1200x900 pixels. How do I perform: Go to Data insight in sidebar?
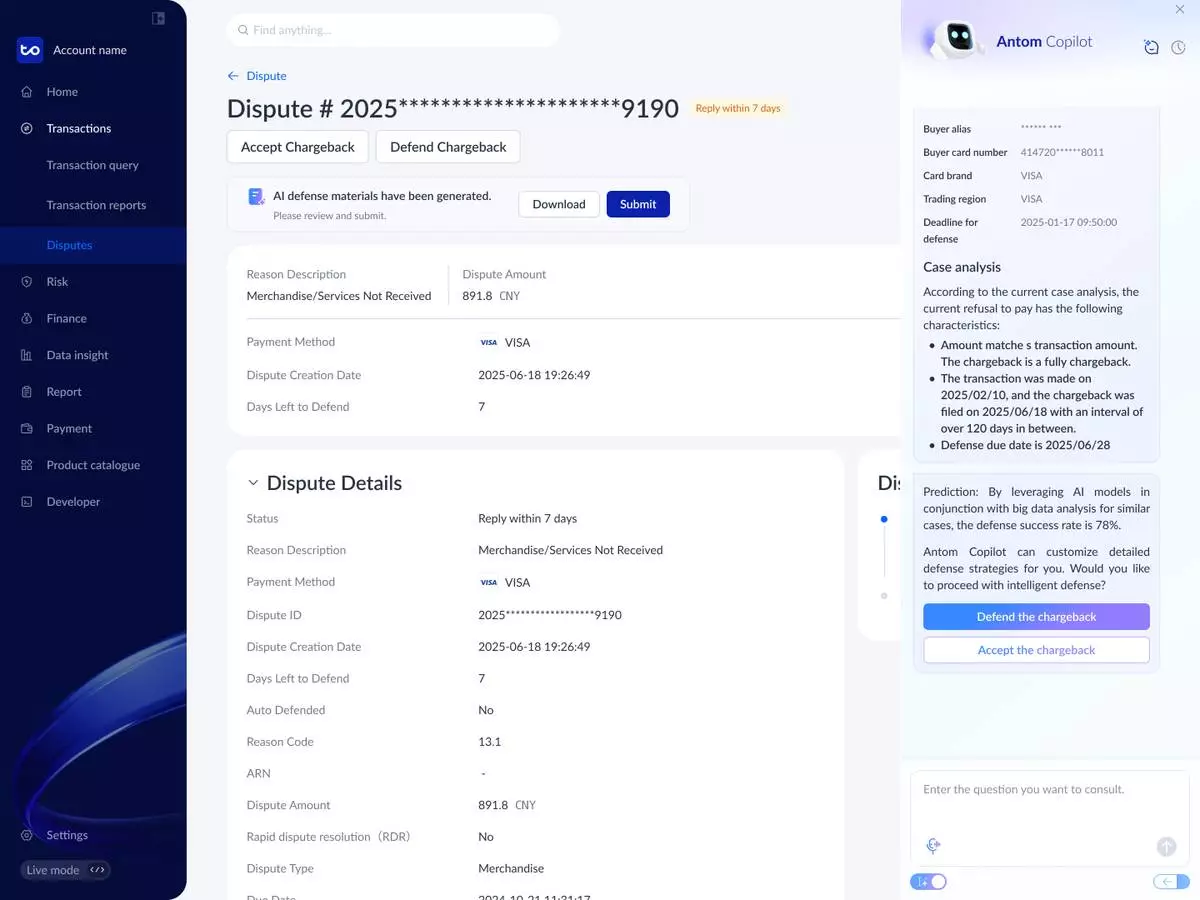pos(77,355)
